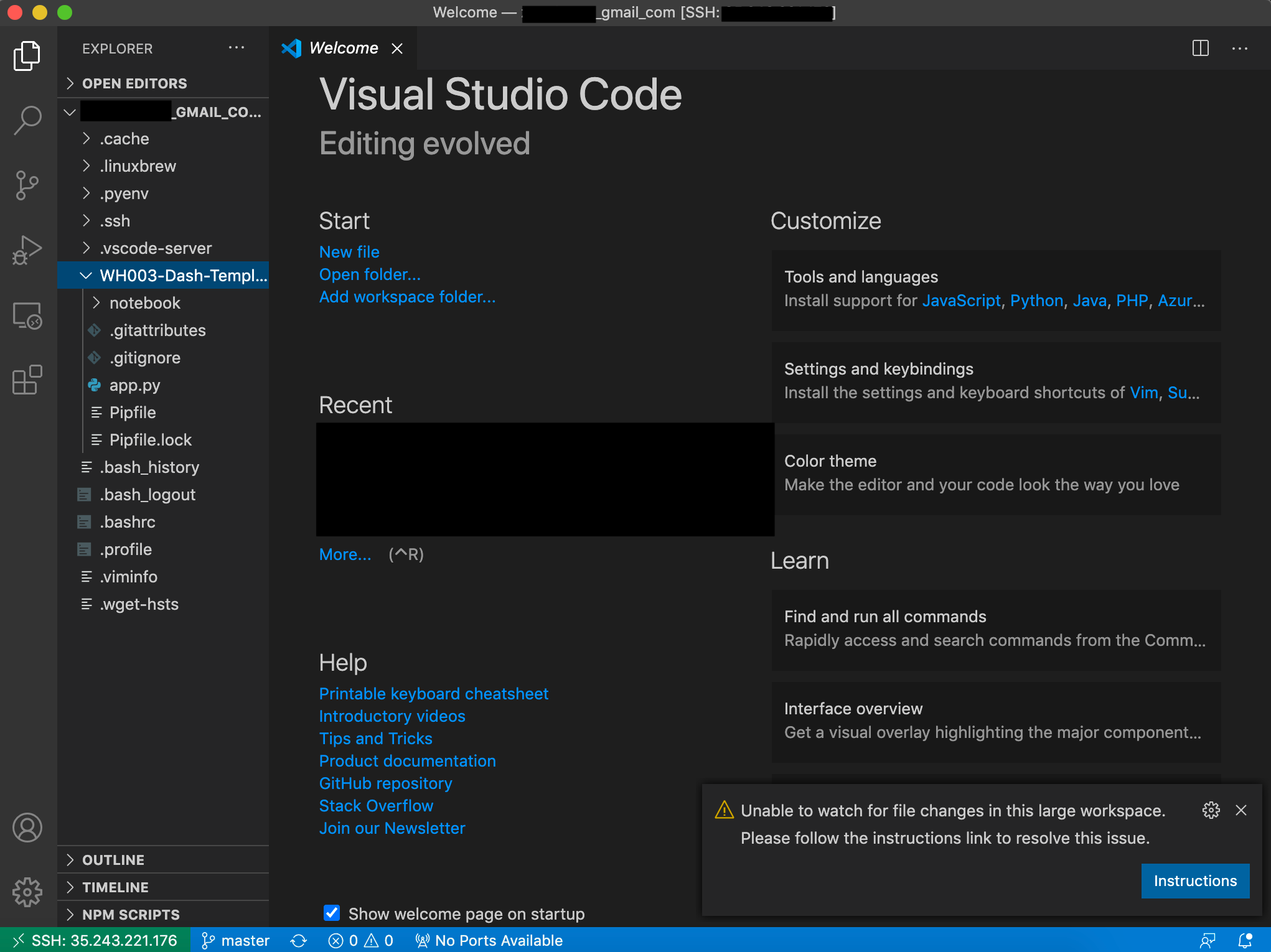This screenshot has height=952, width=1271.
Task: Open the feedback icon in status bar
Action: (1208, 940)
